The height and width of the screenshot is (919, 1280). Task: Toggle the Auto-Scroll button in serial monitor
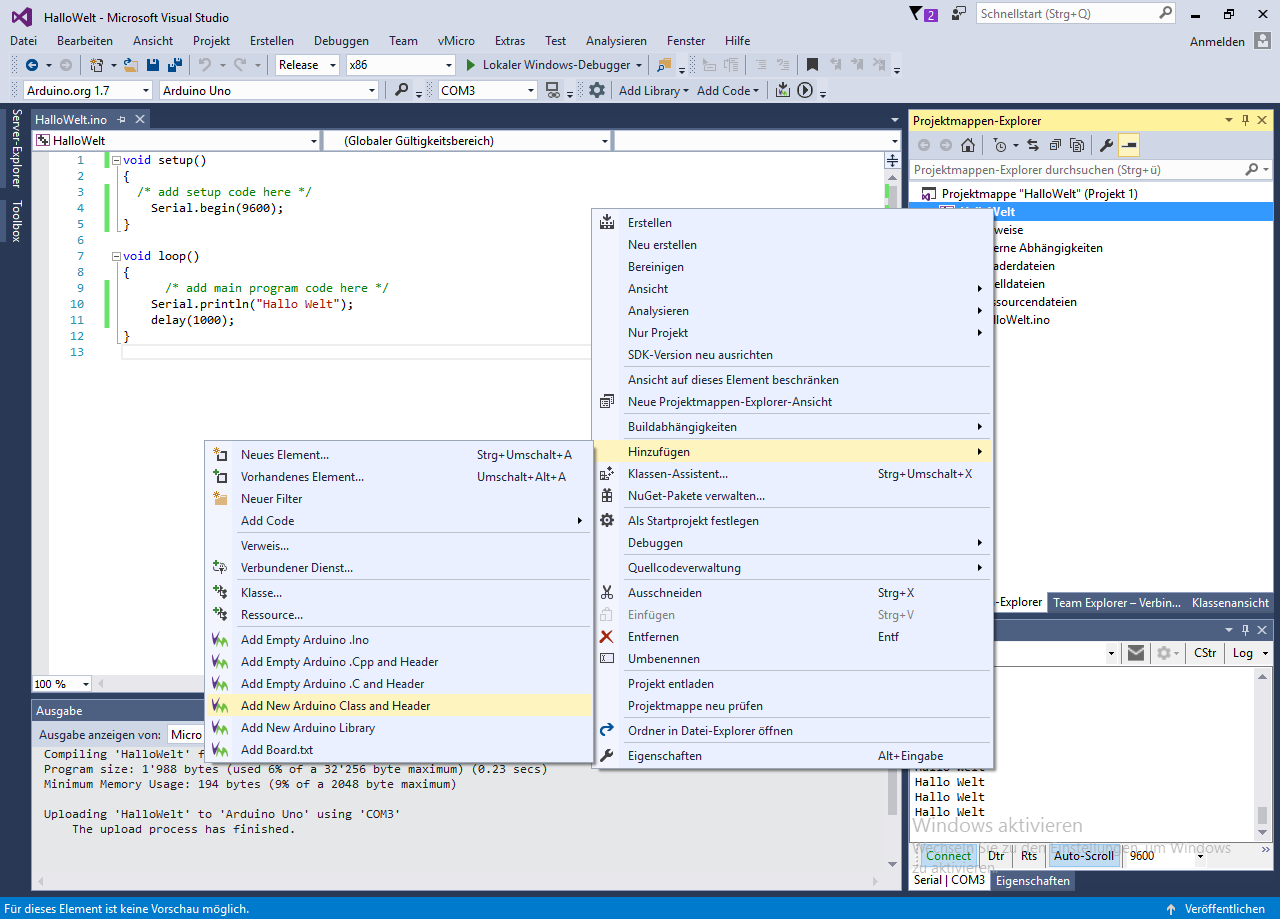tap(1083, 856)
